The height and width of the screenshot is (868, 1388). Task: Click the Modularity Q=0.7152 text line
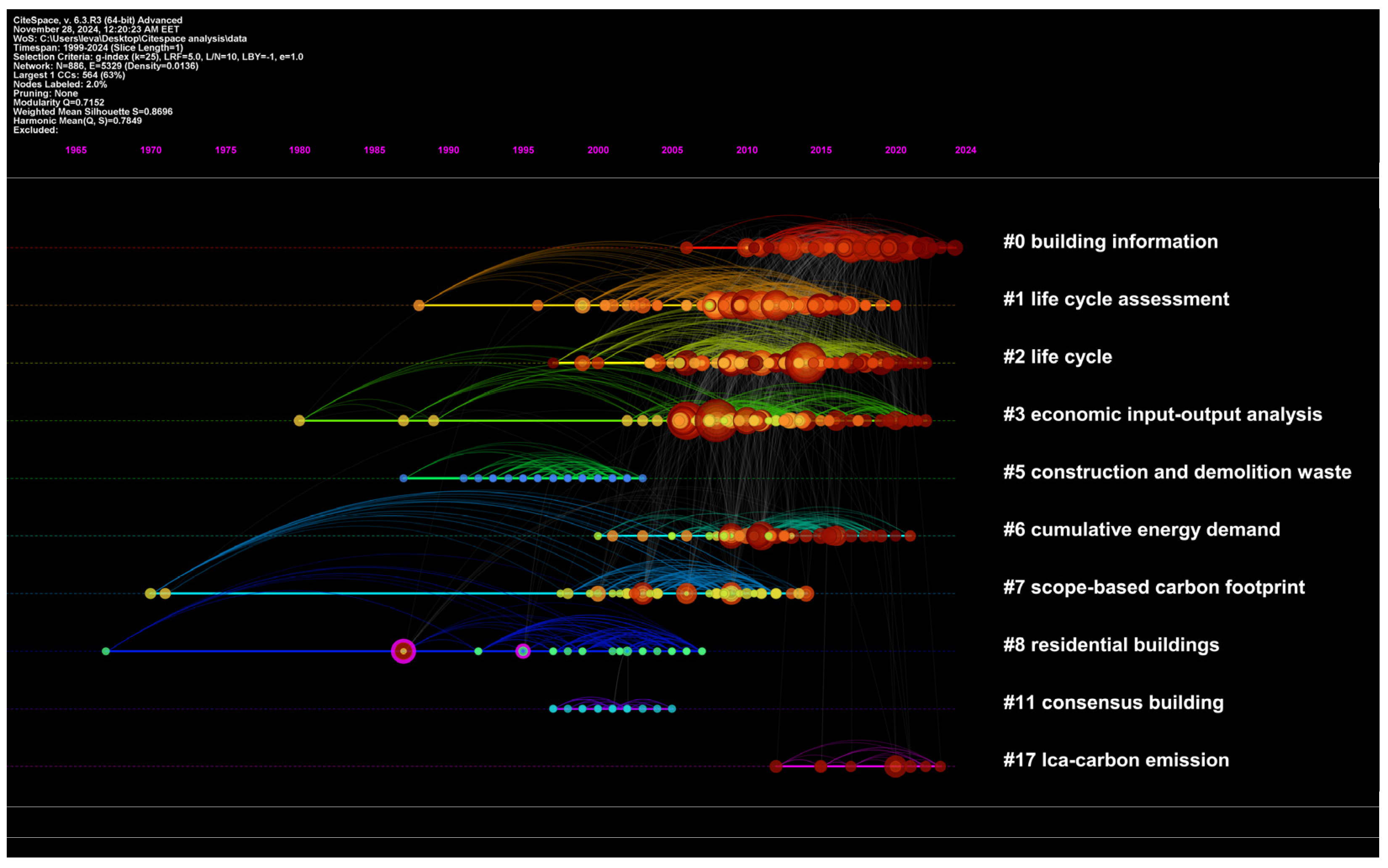(x=58, y=103)
